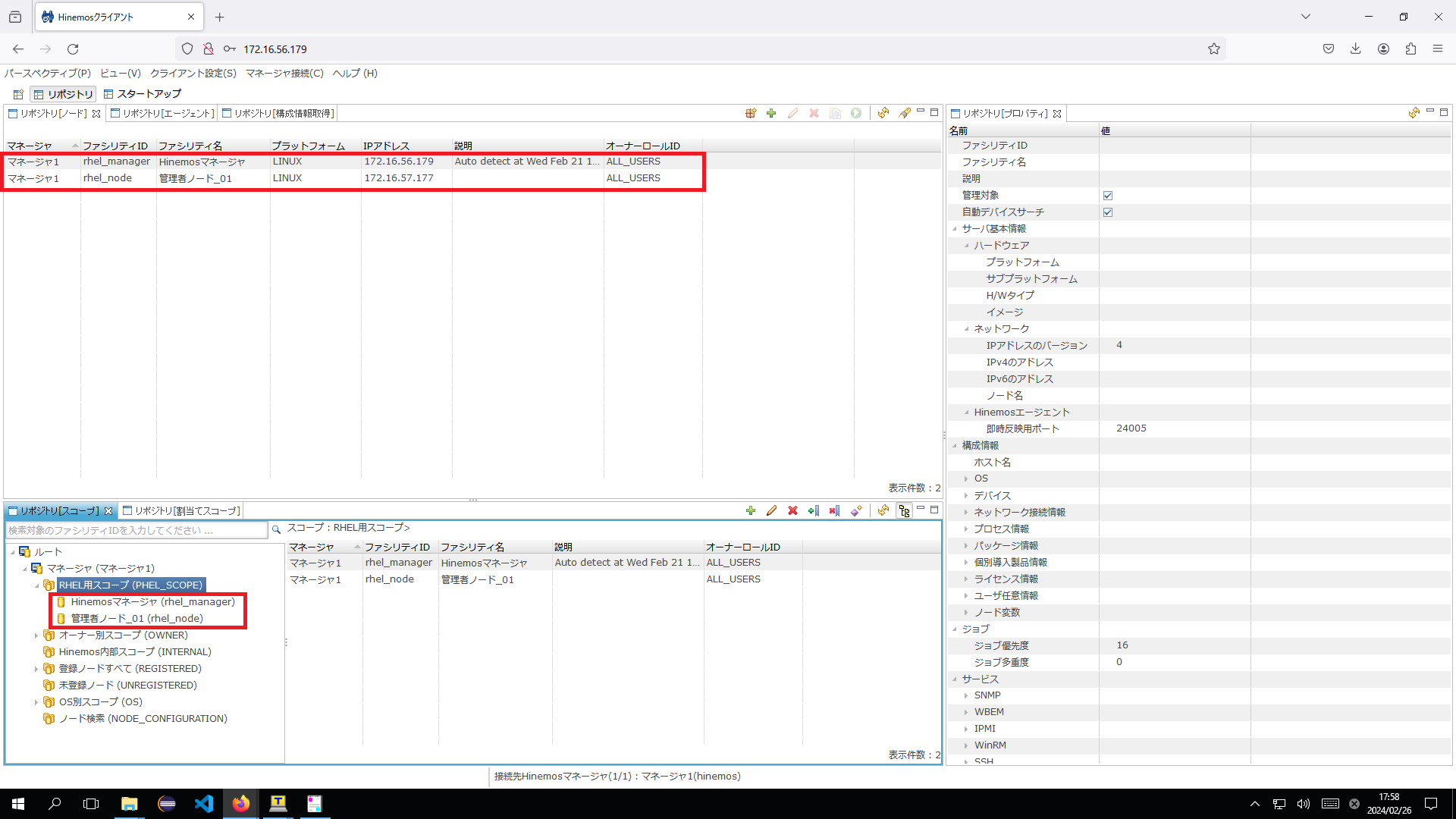Collapse RHEL用スコープ tree node
This screenshot has width=1456, height=819.
(x=36, y=585)
